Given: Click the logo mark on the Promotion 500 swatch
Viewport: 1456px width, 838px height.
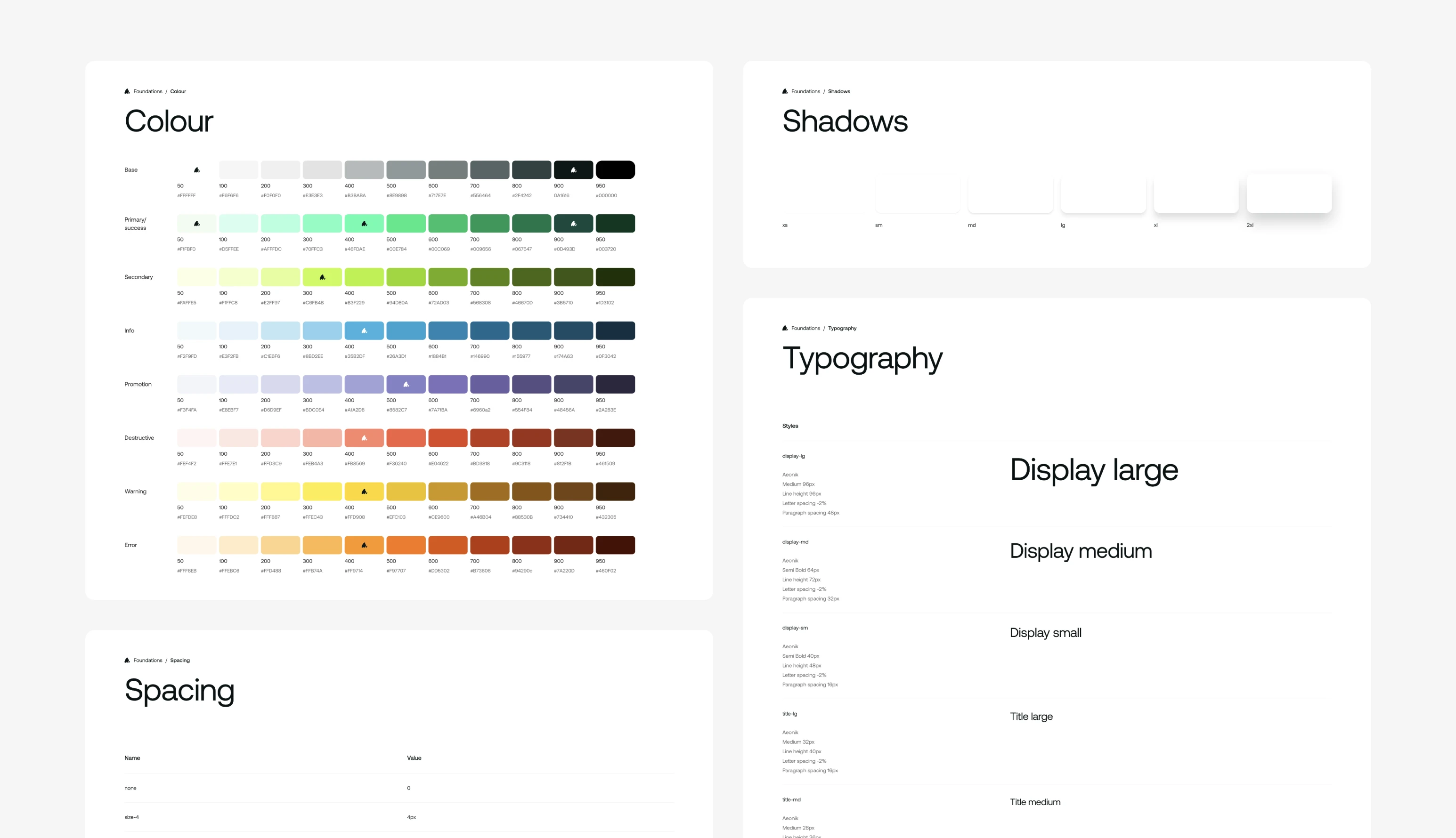Looking at the screenshot, I should pos(406,385).
